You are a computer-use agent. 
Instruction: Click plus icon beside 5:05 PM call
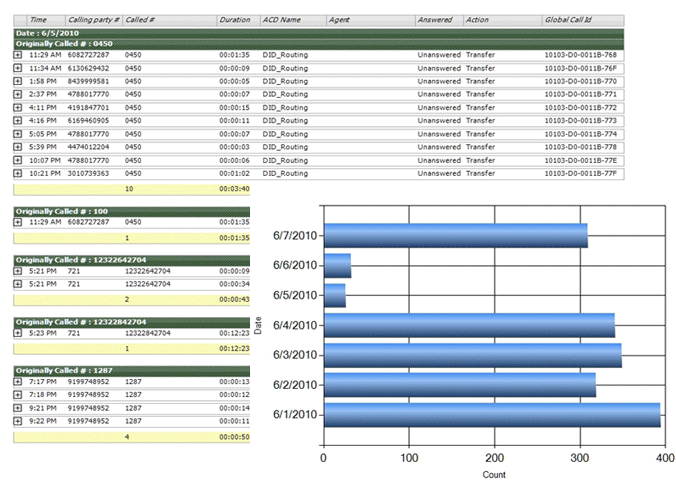pyautogui.click(x=18, y=133)
